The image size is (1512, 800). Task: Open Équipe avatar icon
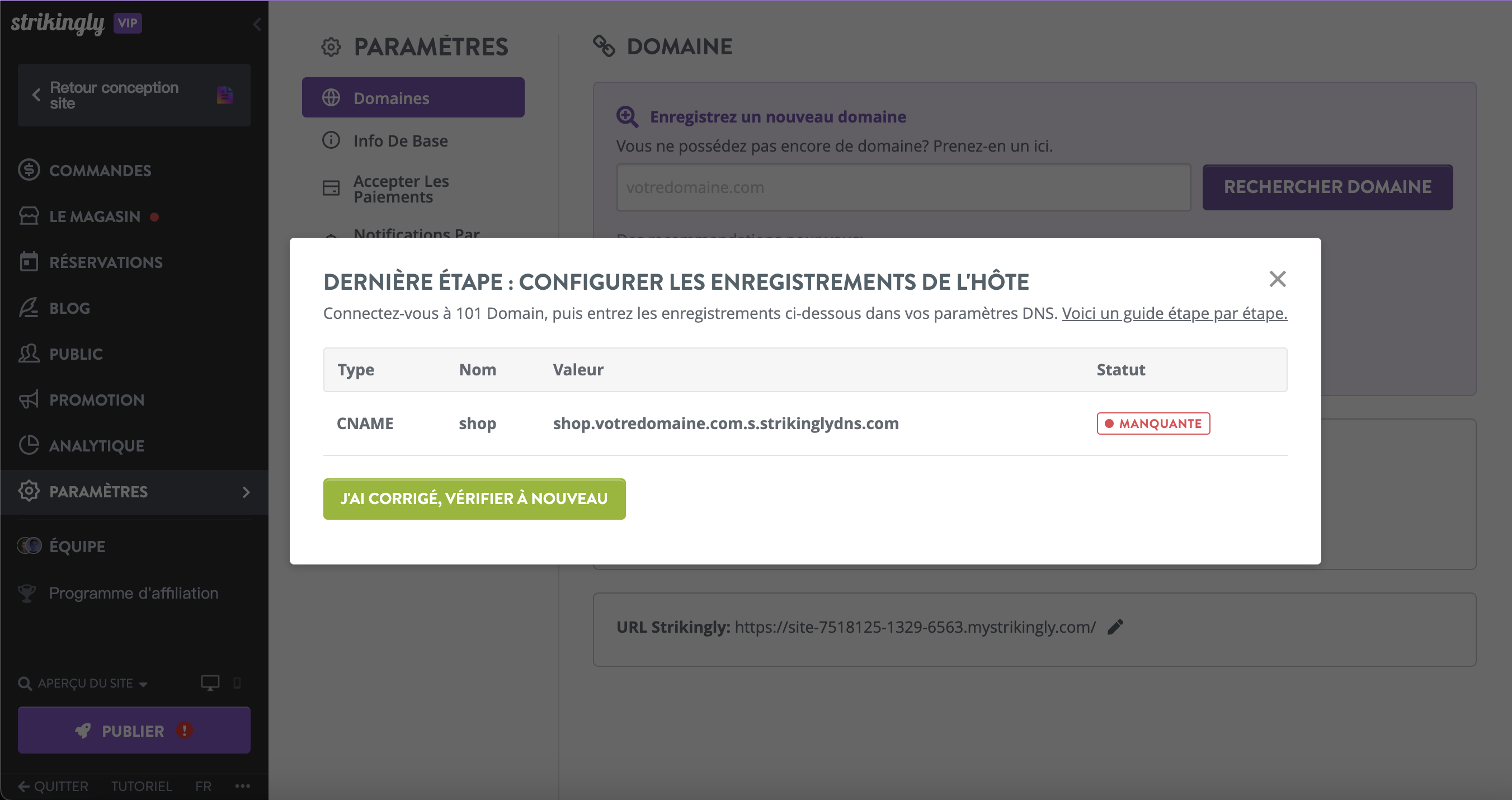[x=29, y=545]
